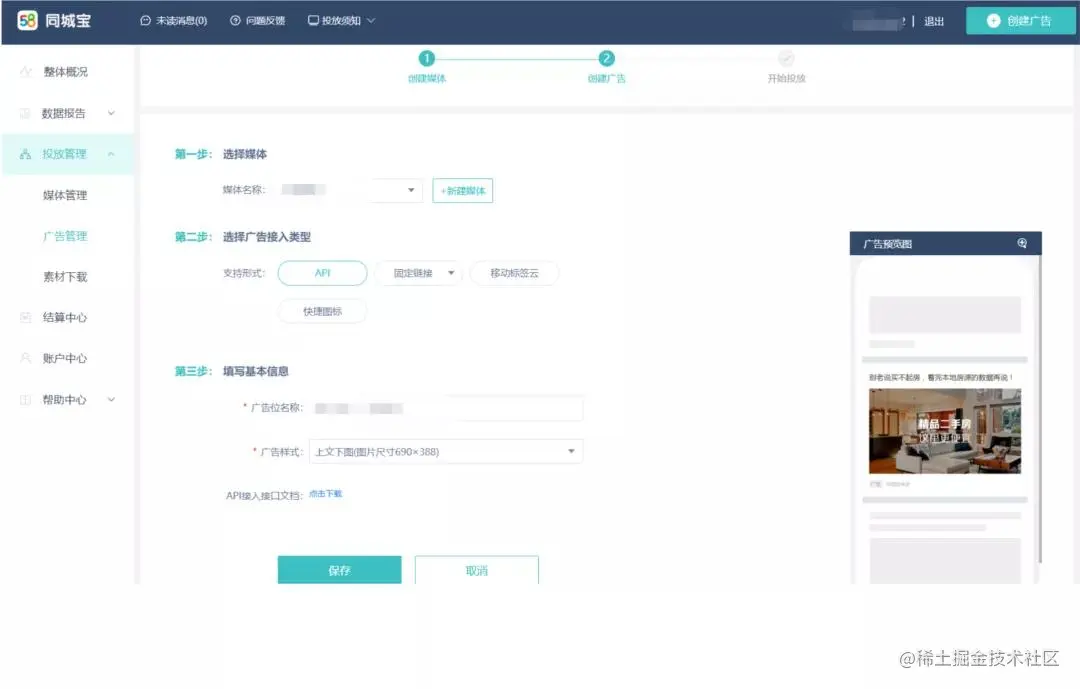Expand 帮助中心 menu chevron
The image size is (1080, 689).
click(x=111, y=400)
